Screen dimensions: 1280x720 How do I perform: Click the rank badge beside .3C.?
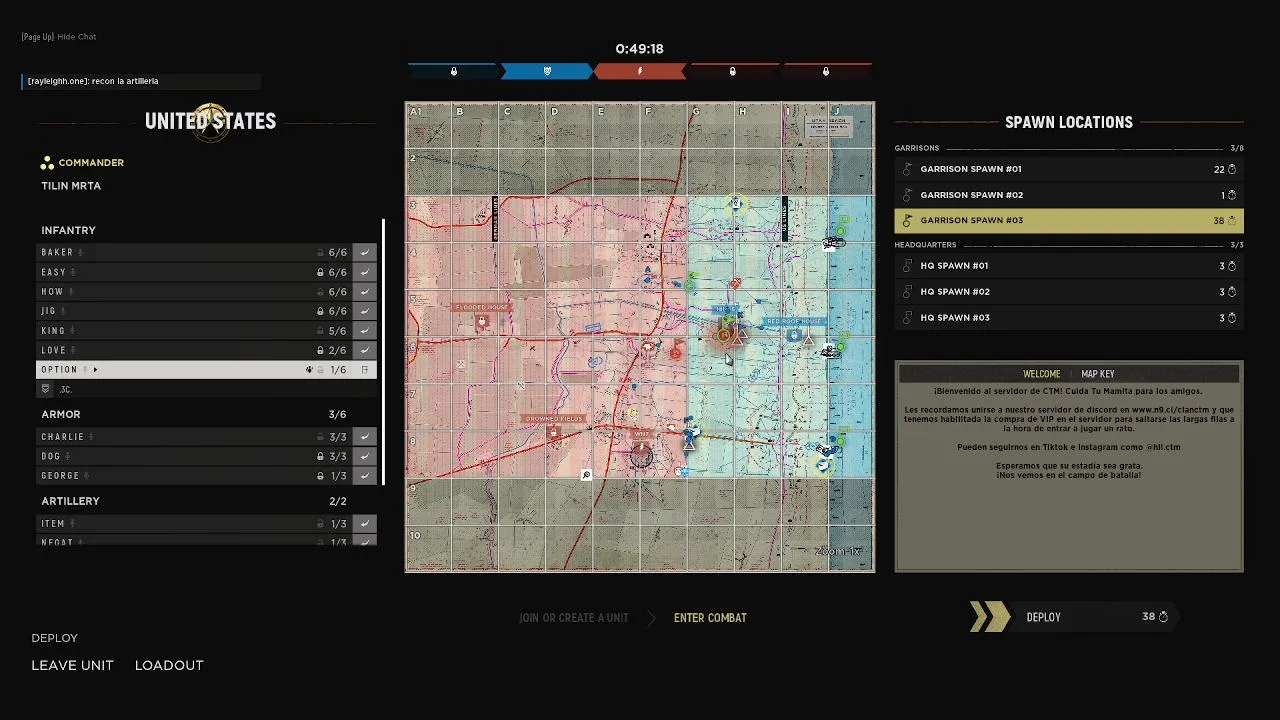point(46,389)
